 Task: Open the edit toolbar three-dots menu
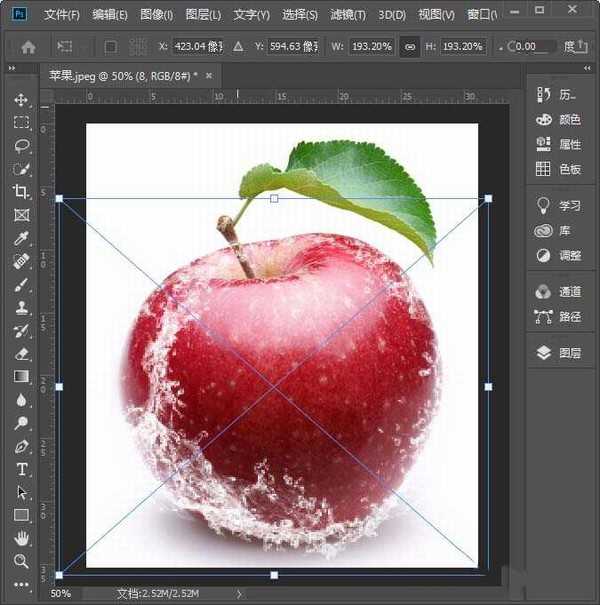[21, 584]
